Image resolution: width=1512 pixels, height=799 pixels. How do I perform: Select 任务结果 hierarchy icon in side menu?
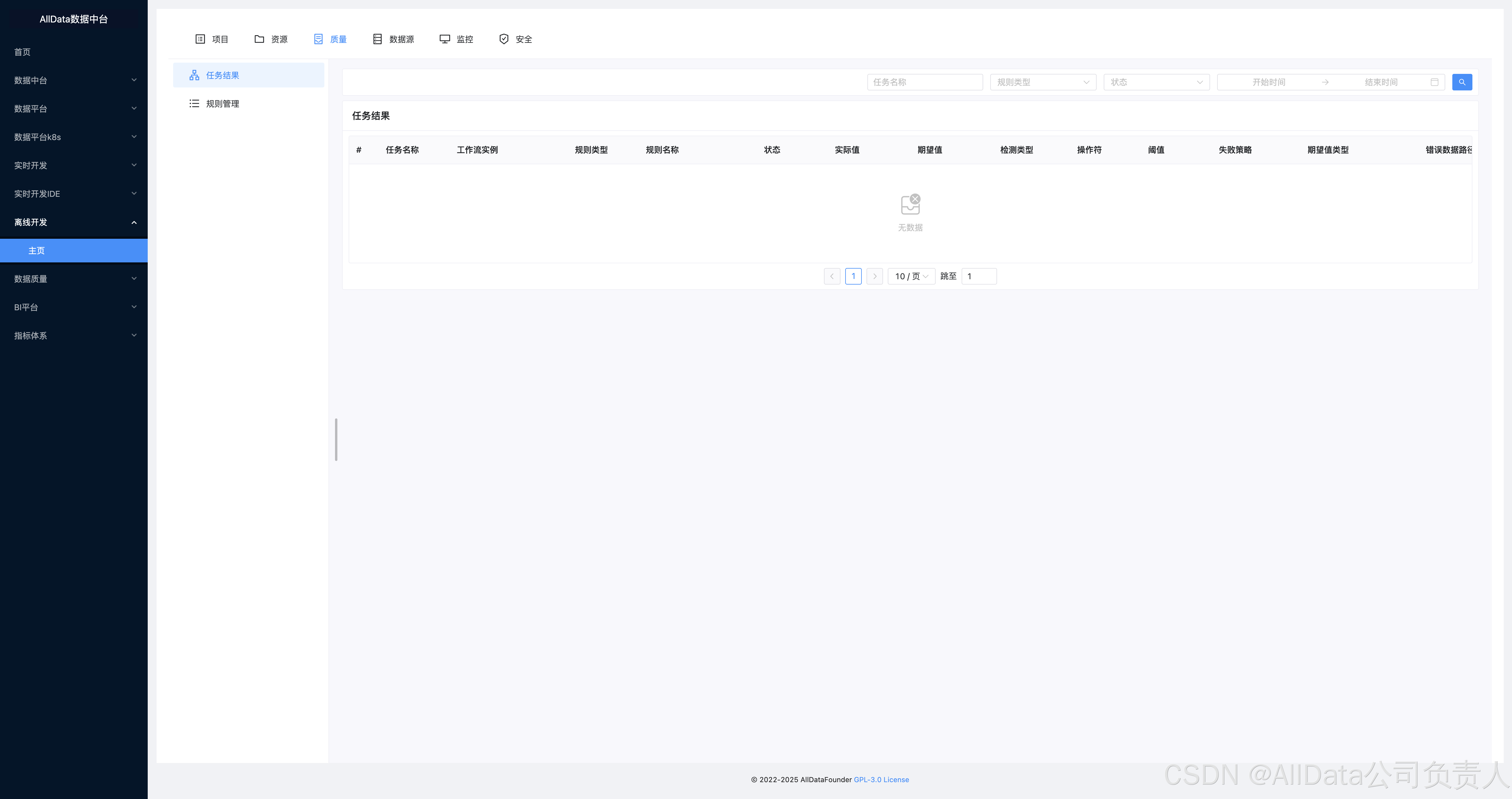[x=194, y=75]
